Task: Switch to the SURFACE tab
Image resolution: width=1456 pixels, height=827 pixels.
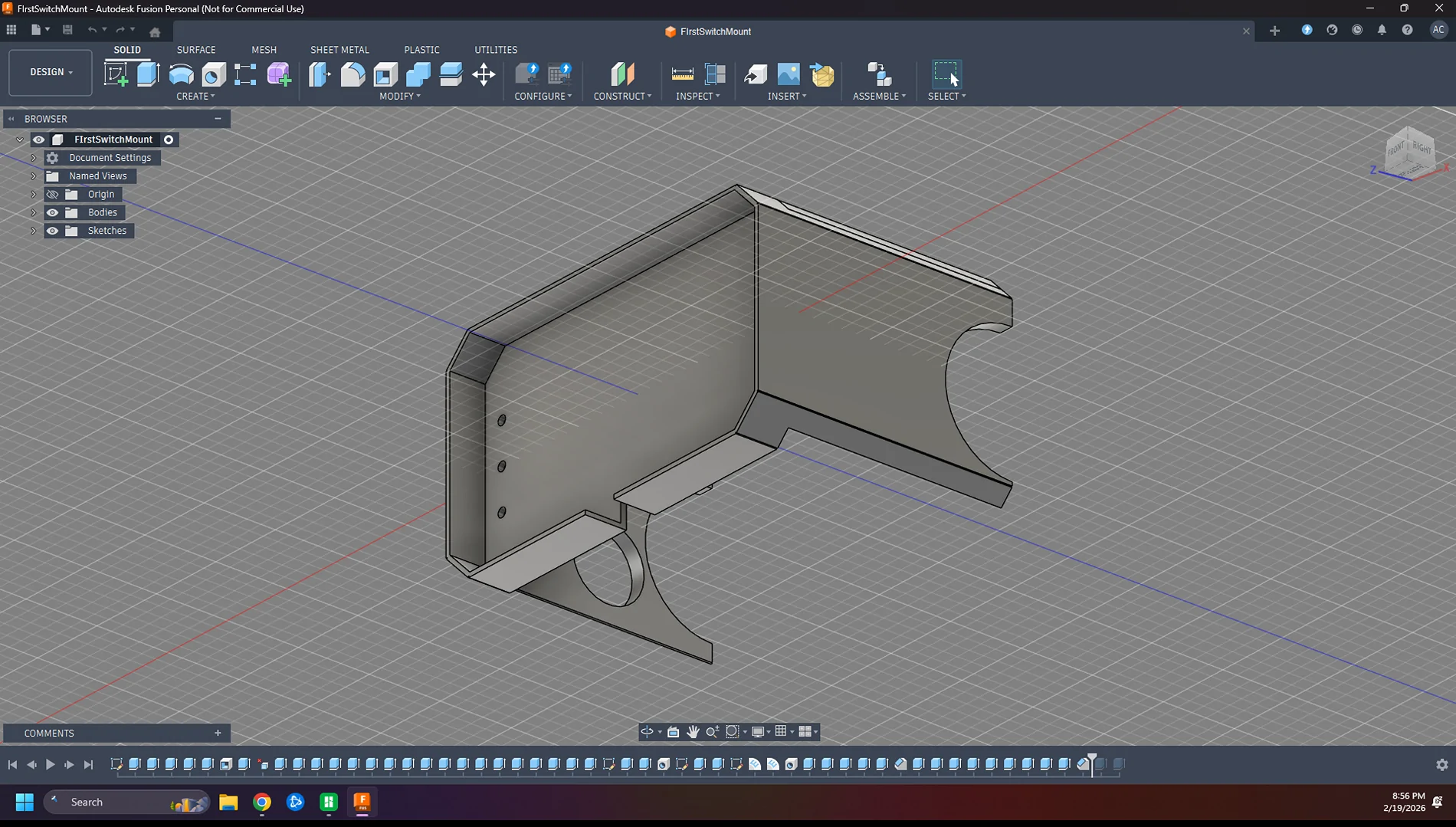Action: click(196, 50)
